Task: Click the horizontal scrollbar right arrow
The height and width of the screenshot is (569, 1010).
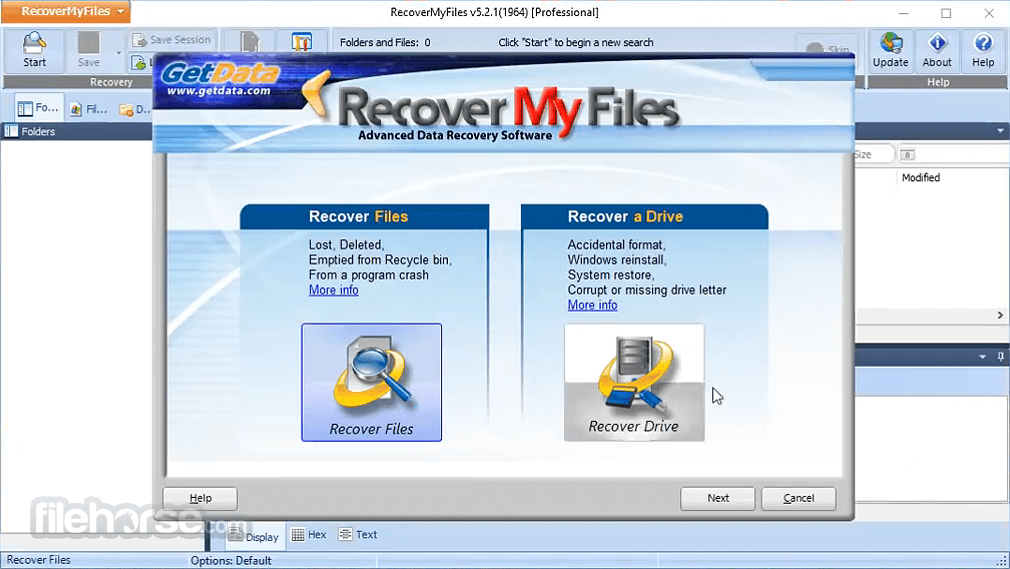Action: pos(1000,315)
